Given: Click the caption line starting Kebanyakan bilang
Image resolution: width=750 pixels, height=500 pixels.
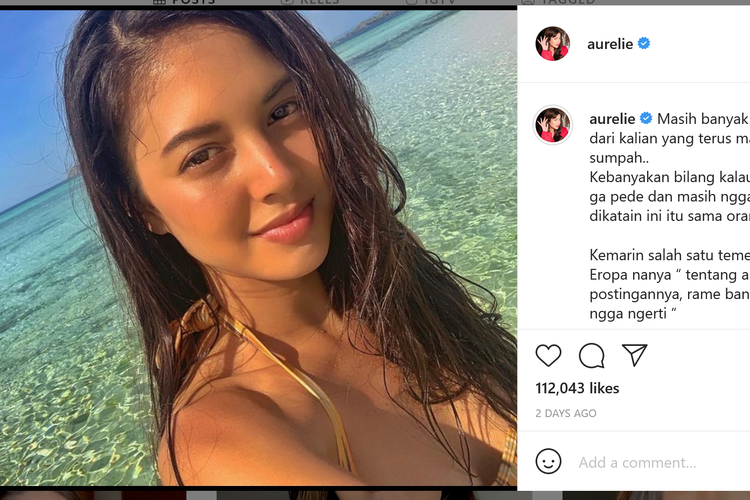Looking at the screenshot, I should [x=670, y=178].
